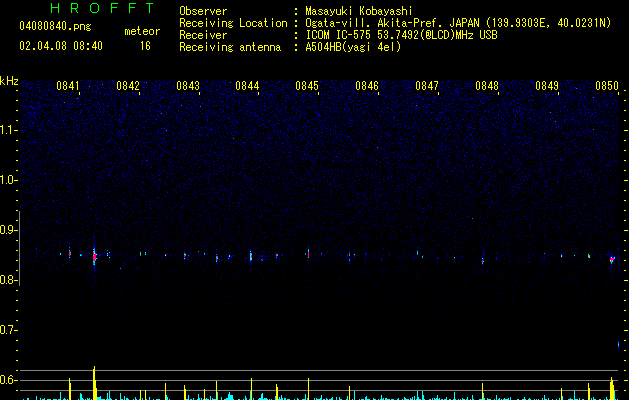629x400 pixels.
Task: Click the 0.9 kHz axis label
Action: click(9, 230)
